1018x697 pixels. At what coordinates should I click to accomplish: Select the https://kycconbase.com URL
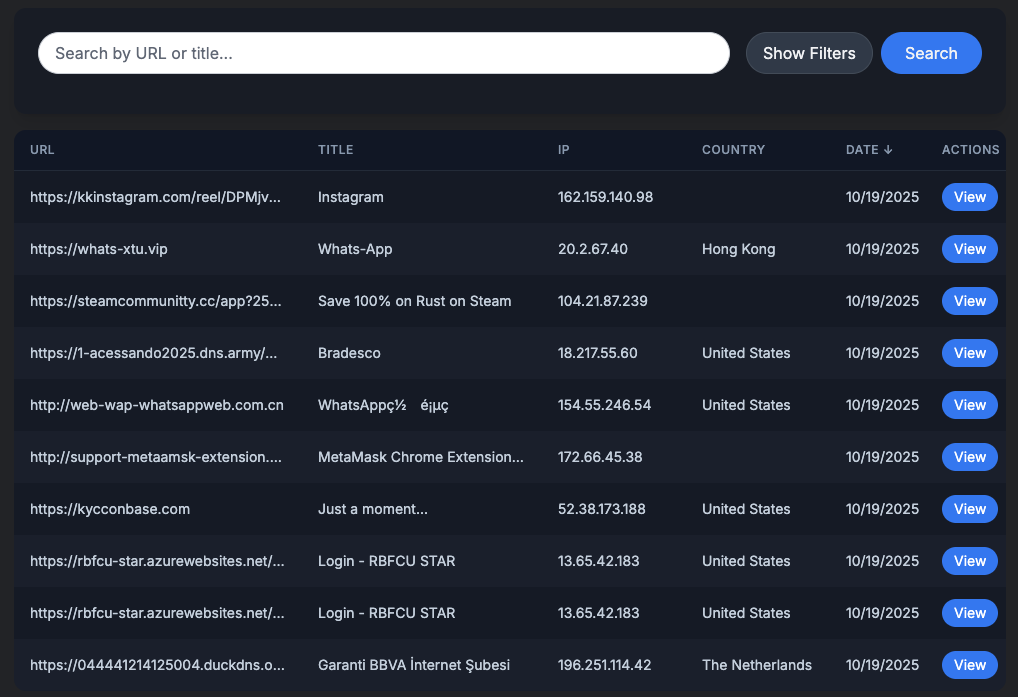(x=110, y=509)
